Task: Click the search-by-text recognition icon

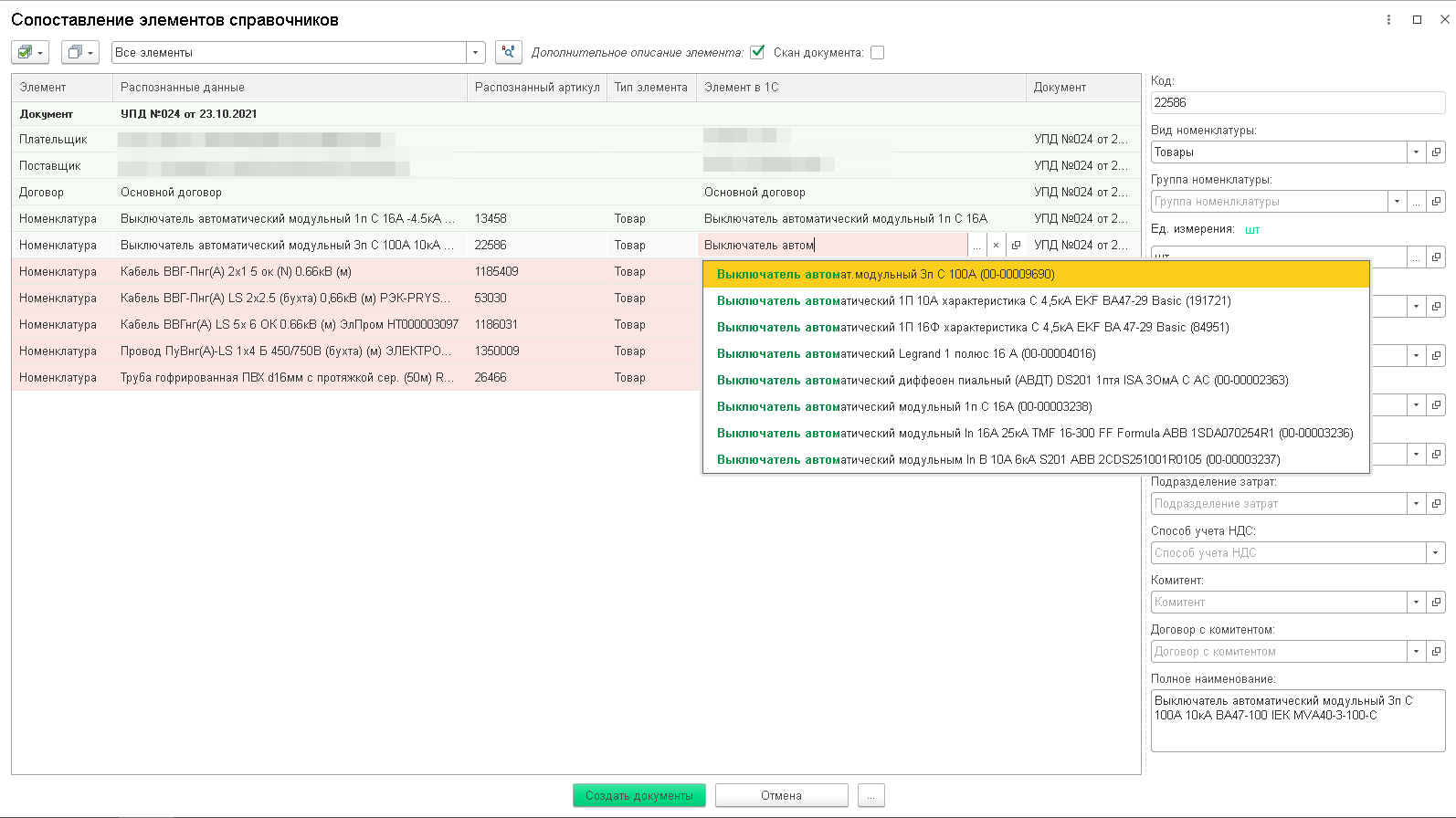Action: tap(509, 53)
